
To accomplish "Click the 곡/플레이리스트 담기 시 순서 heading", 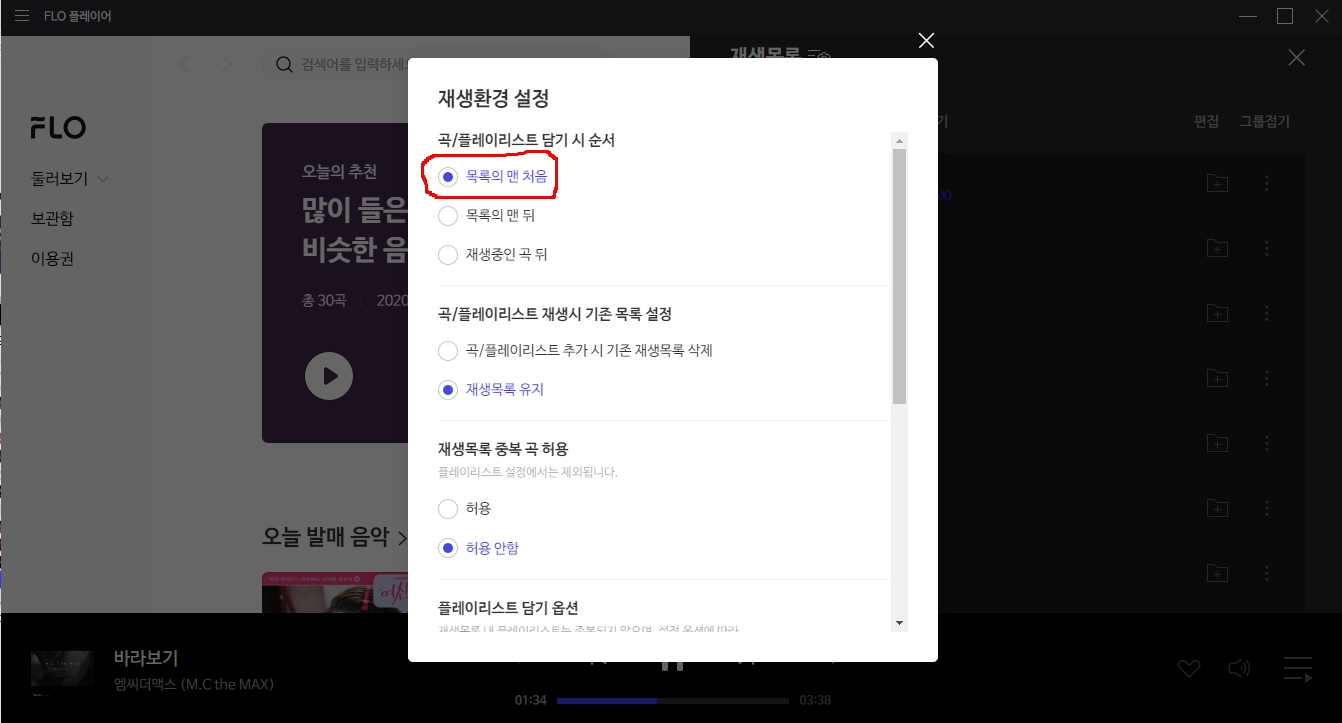I will [x=526, y=140].
